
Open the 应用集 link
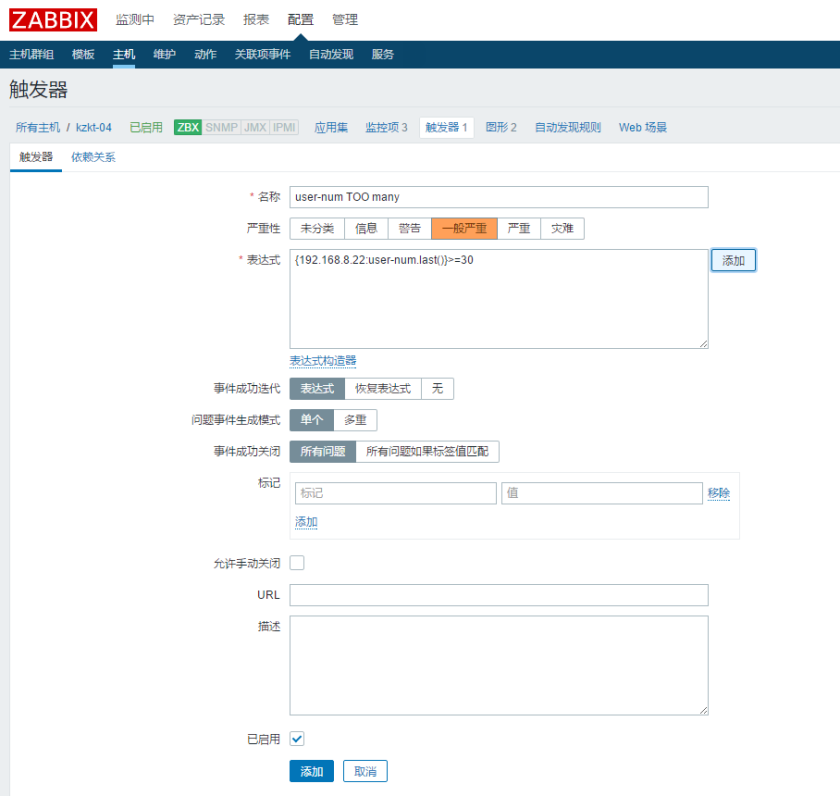[331, 127]
